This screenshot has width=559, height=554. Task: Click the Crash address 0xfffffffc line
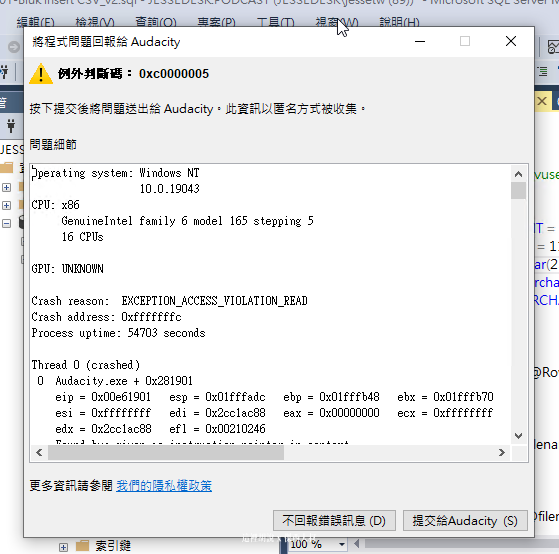click(106, 317)
